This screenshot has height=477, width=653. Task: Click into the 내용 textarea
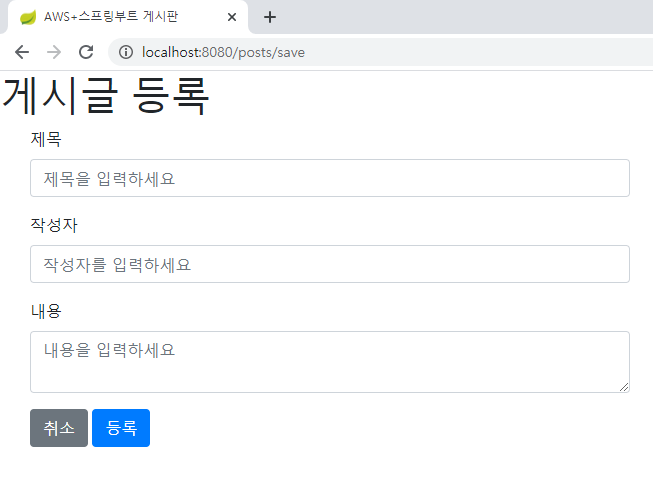pos(330,362)
